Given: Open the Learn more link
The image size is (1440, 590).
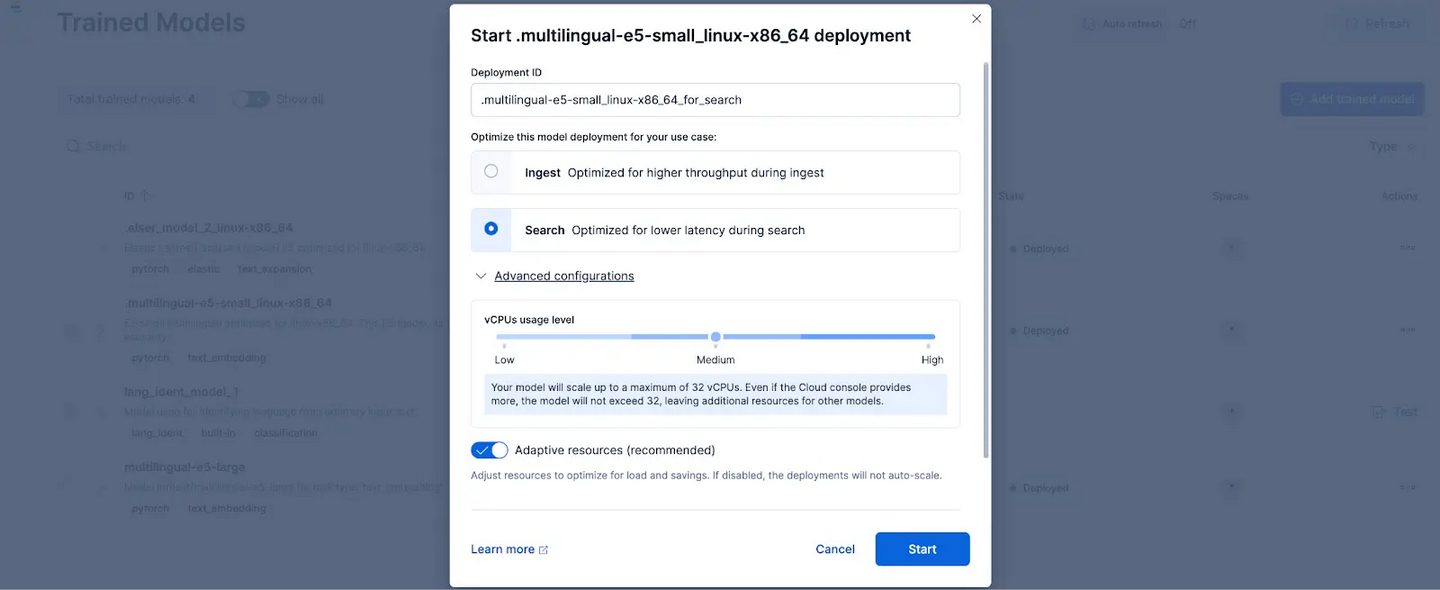Looking at the screenshot, I should pos(503,549).
